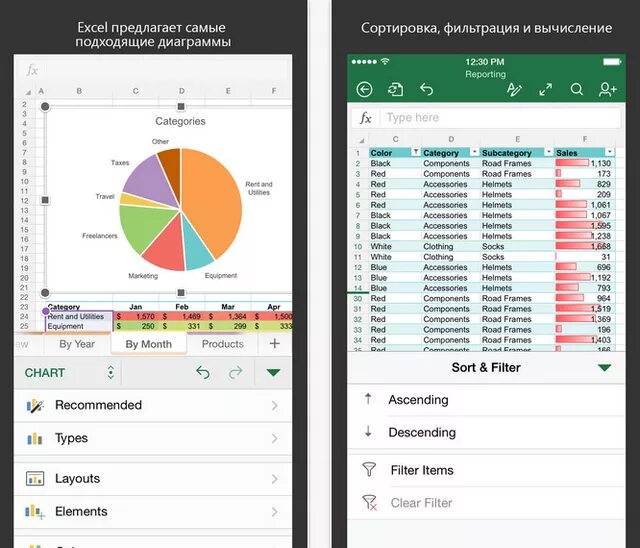
Task: Click the Jan column header cell
Action: (x=136, y=306)
